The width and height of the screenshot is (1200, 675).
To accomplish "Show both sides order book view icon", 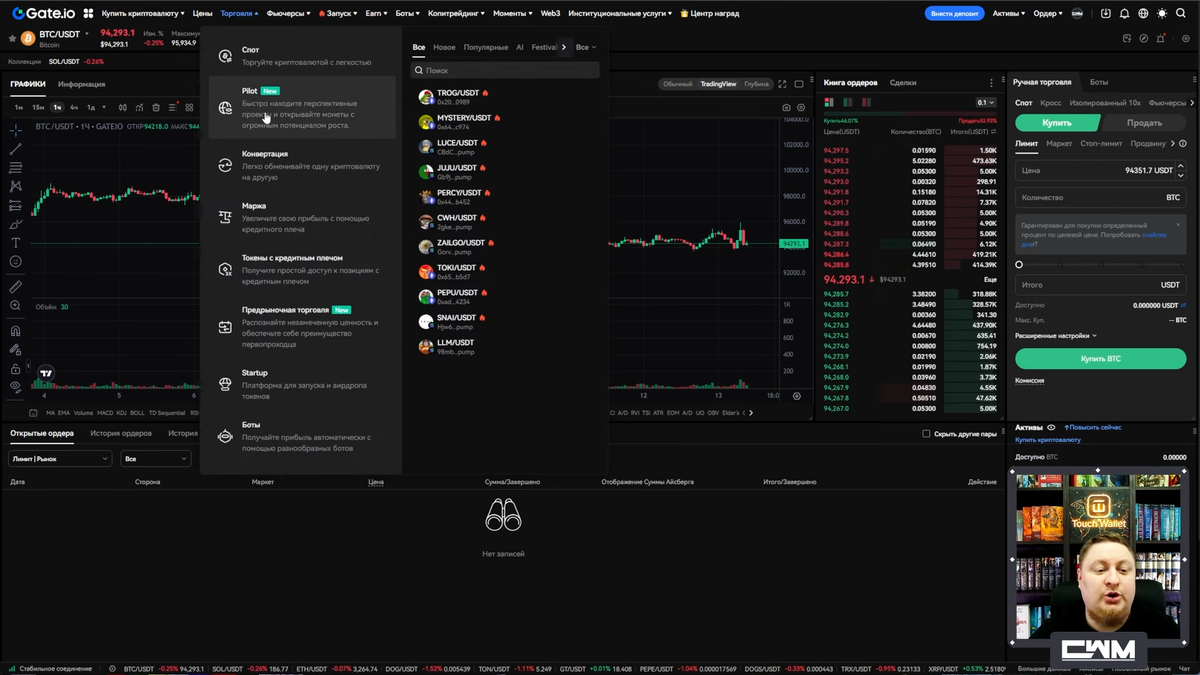I will pos(829,102).
